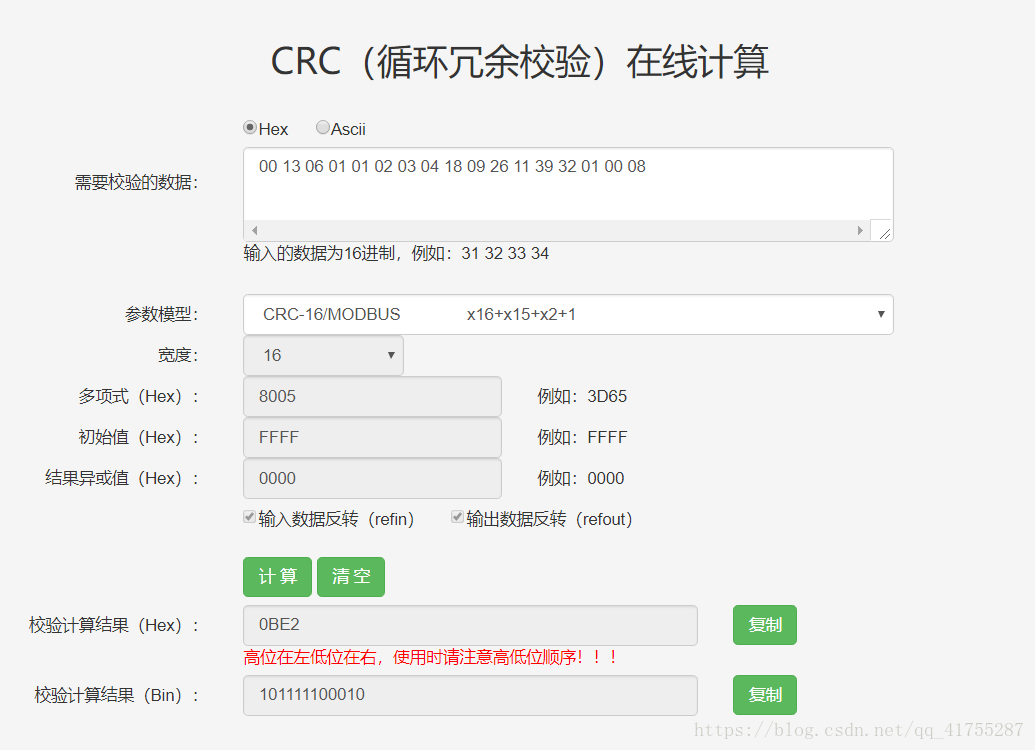Expand the parameter model list arrow

coord(881,314)
